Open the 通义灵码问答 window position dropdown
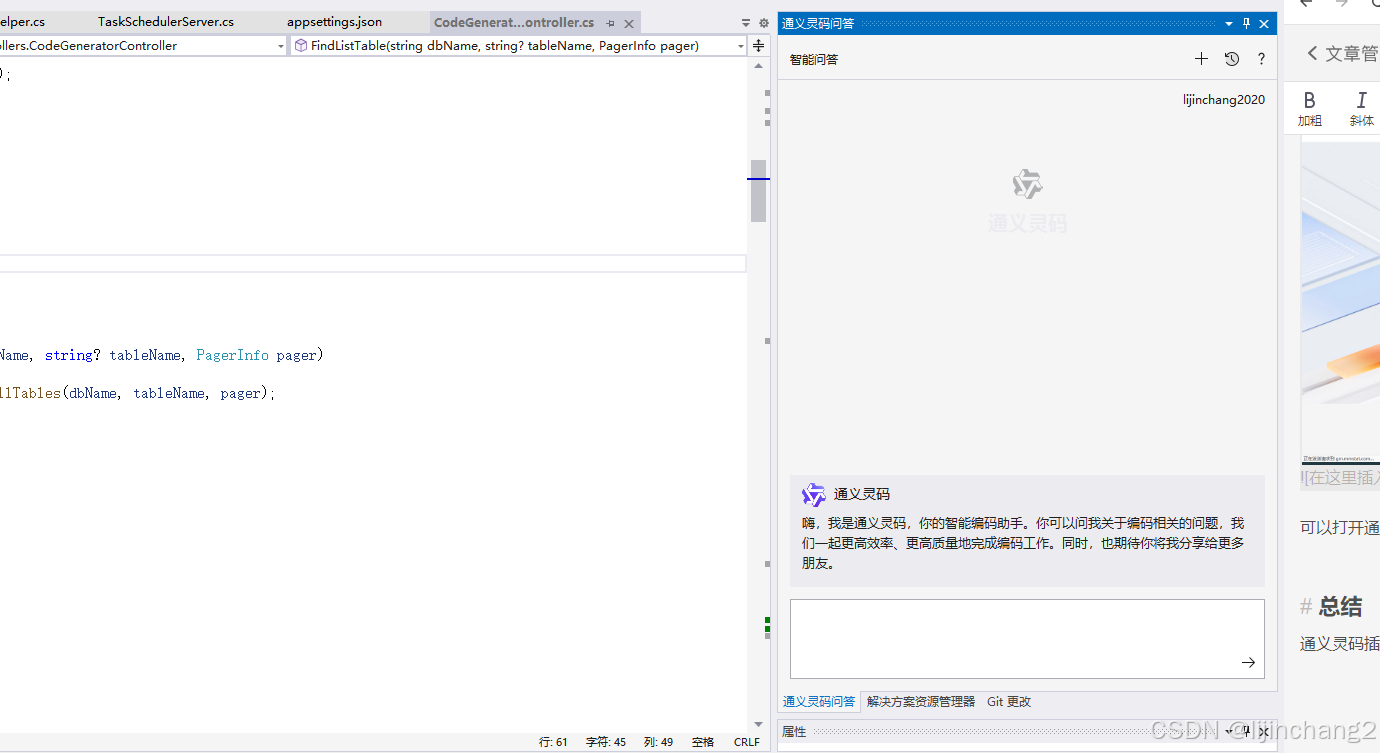The image size is (1380, 753). tap(1229, 23)
